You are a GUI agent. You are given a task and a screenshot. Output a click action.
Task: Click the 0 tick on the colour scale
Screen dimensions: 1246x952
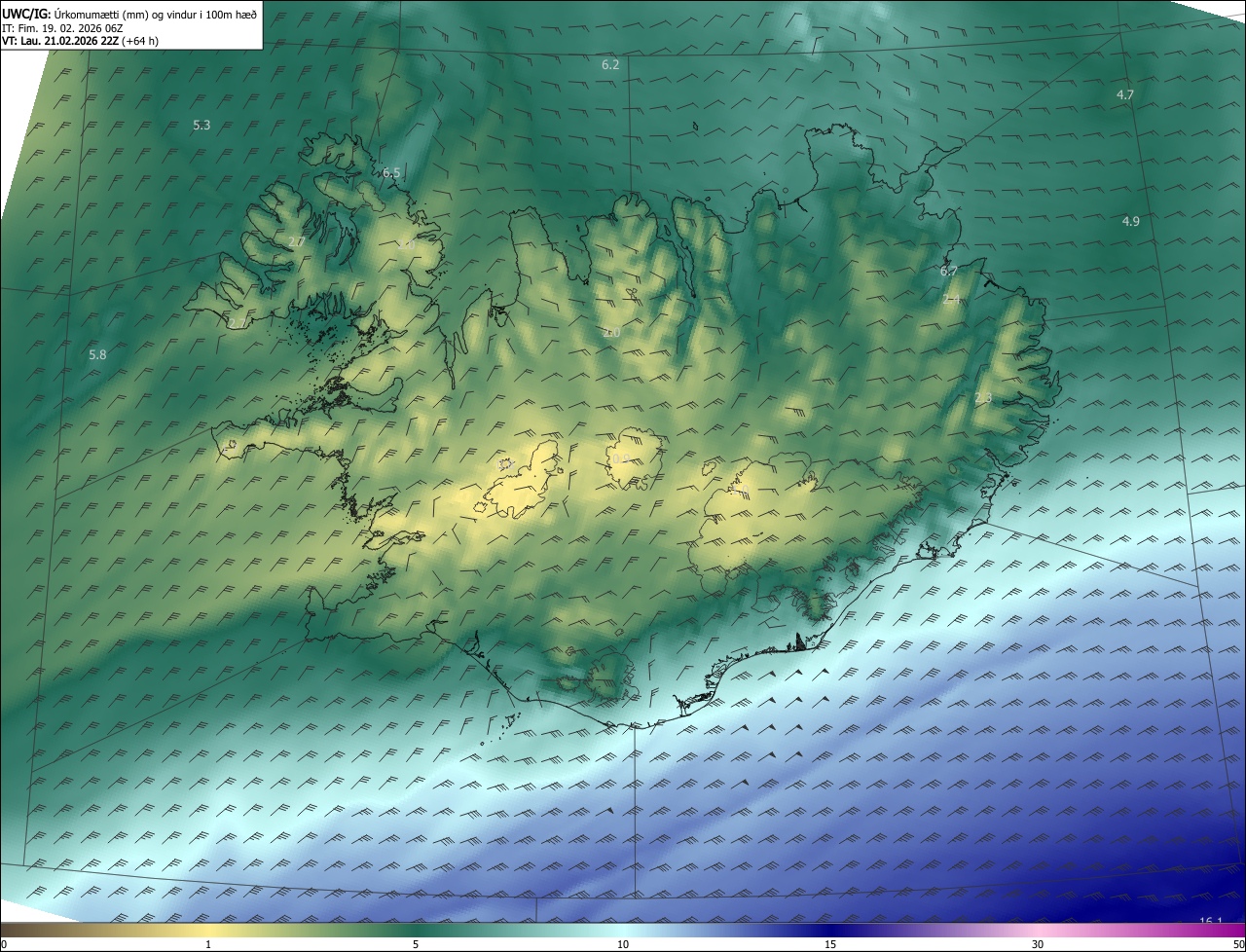4,944
